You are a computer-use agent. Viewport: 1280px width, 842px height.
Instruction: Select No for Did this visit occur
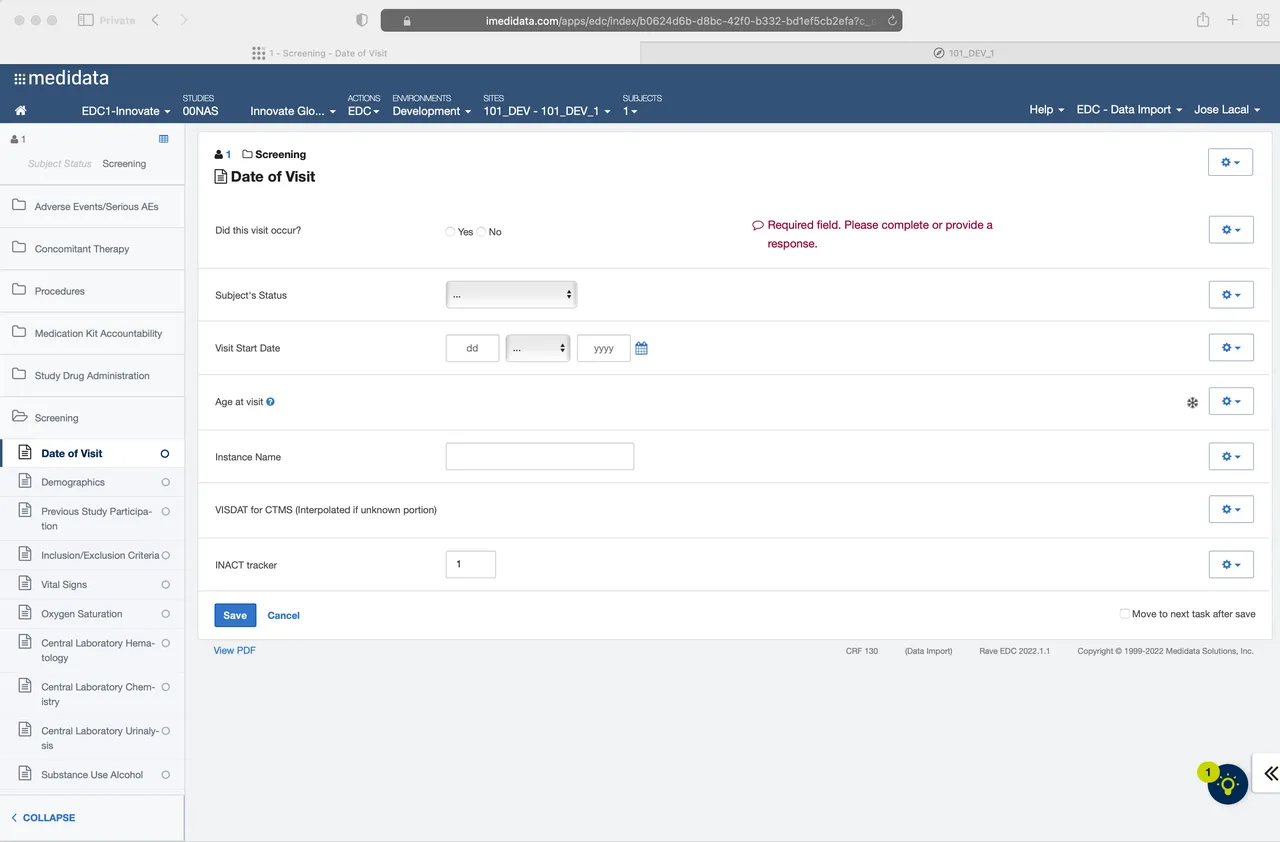click(481, 231)
